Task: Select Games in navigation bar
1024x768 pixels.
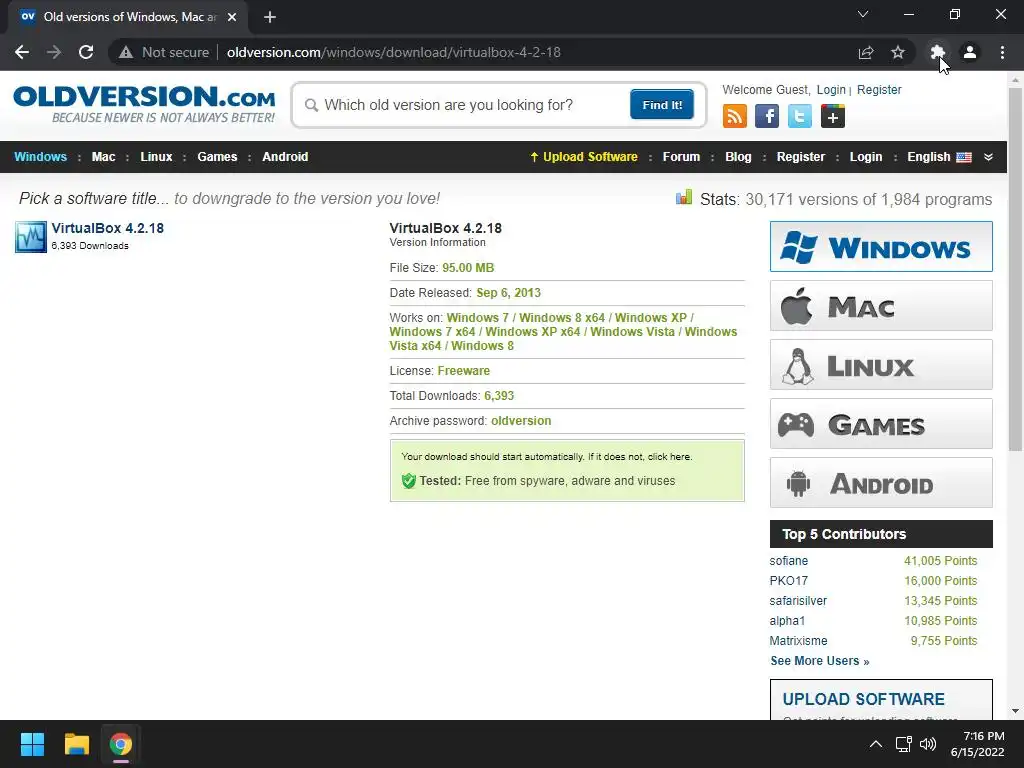Action: tap(217, 157)
